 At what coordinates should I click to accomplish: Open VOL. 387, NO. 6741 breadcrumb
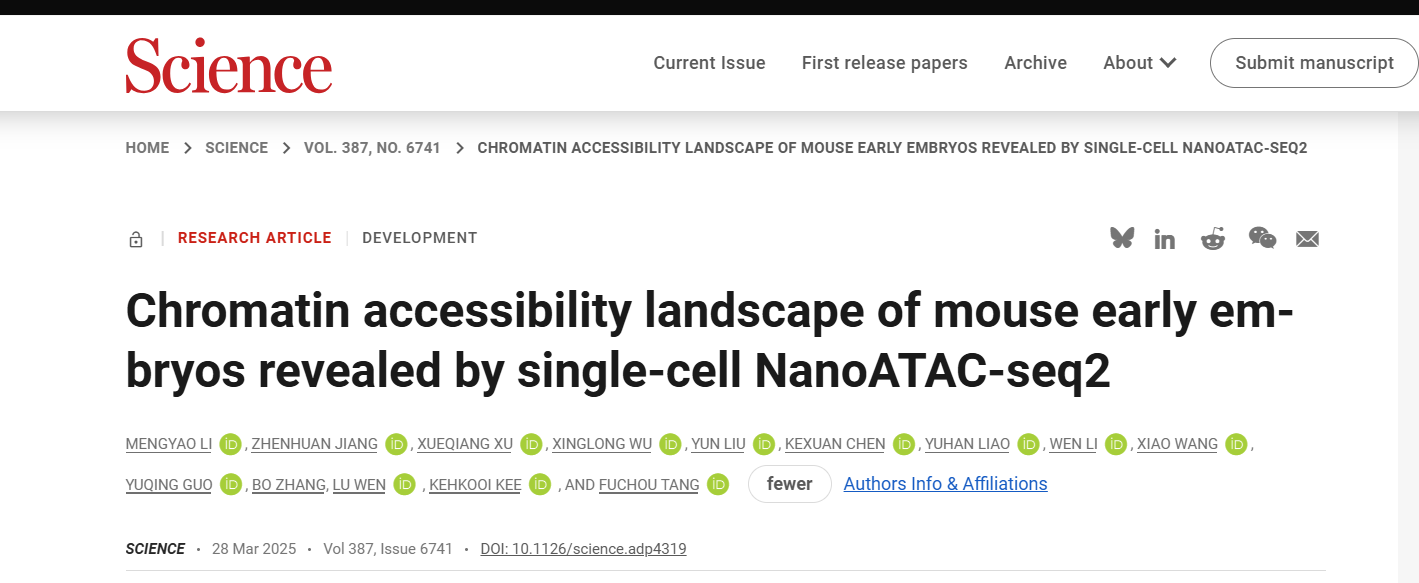[x=373, y=148]
